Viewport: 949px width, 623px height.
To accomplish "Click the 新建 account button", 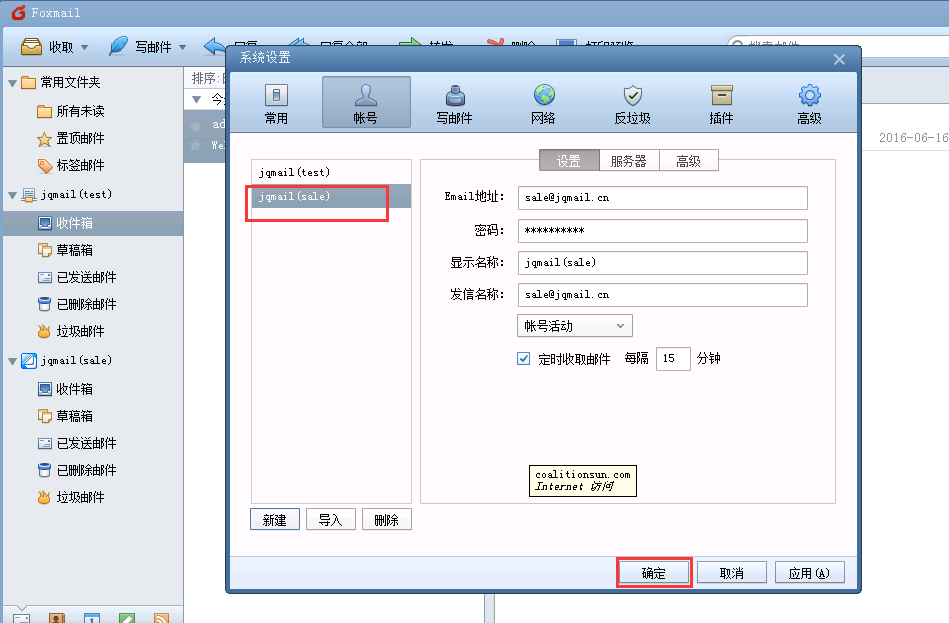I will tap(274, 520).
